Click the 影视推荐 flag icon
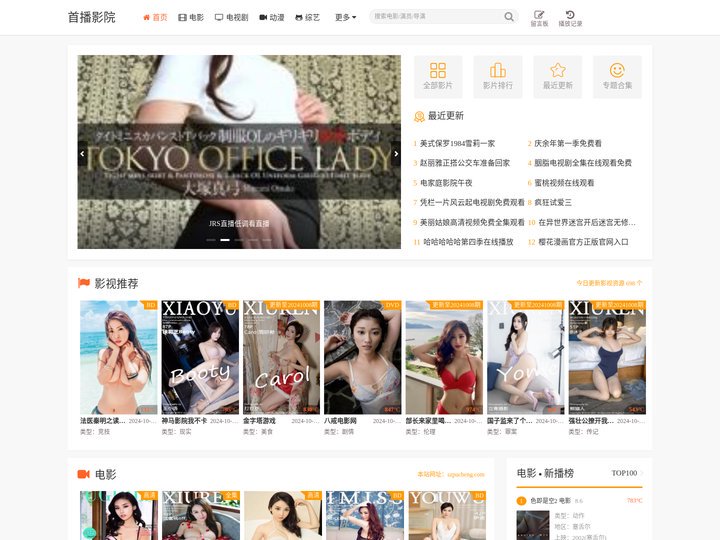The height and width of the screenshot is (540, 720). pos(84,283)
